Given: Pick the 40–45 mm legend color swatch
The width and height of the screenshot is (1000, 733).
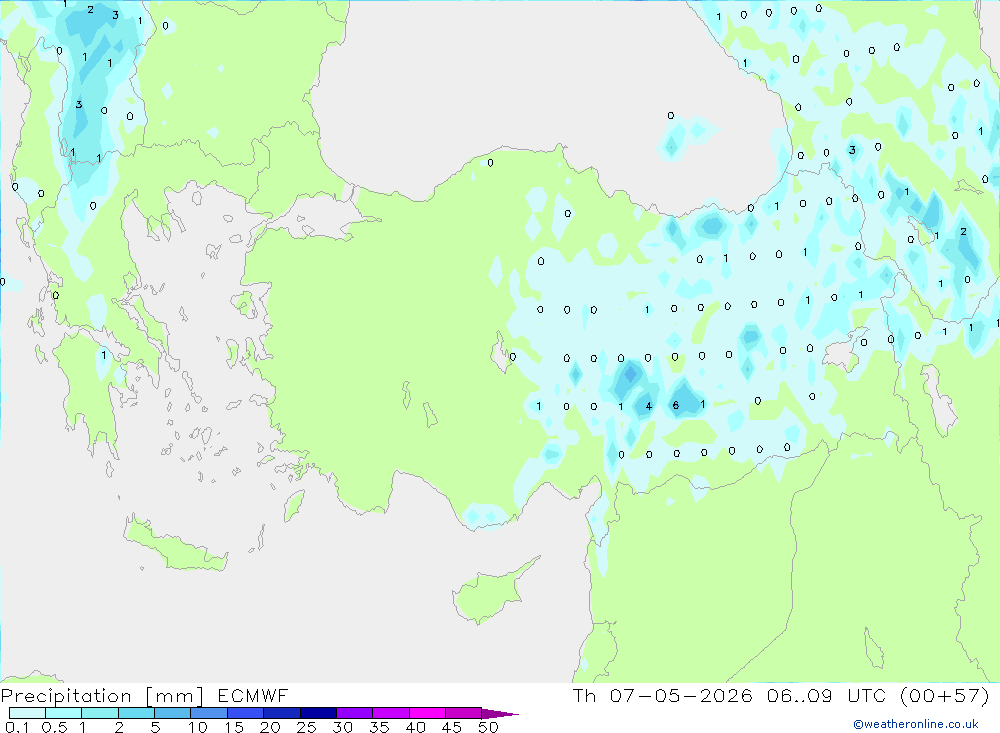Looking at the screenshot, I should tap(427, 713).
